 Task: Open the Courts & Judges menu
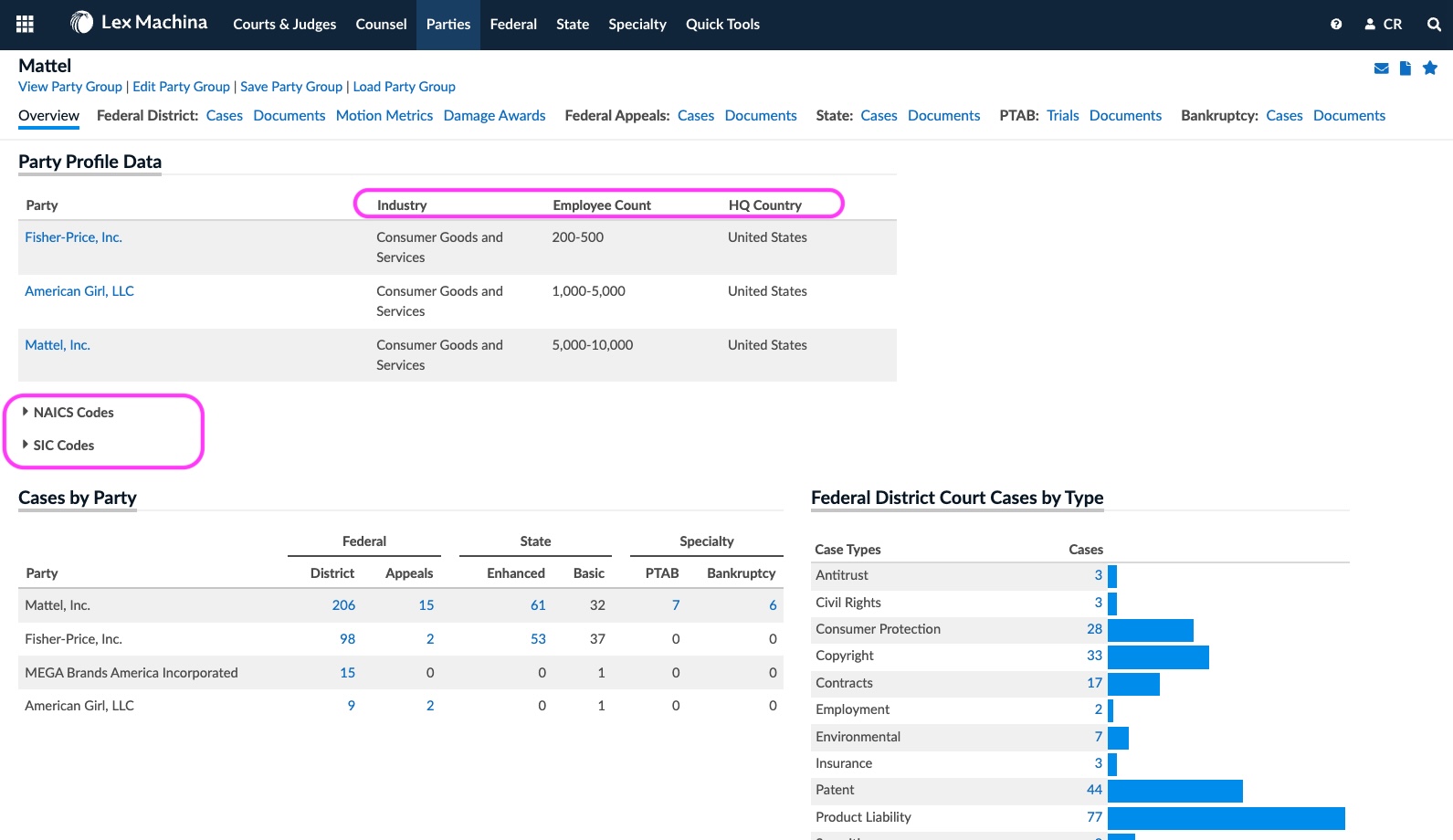[285, 25]
